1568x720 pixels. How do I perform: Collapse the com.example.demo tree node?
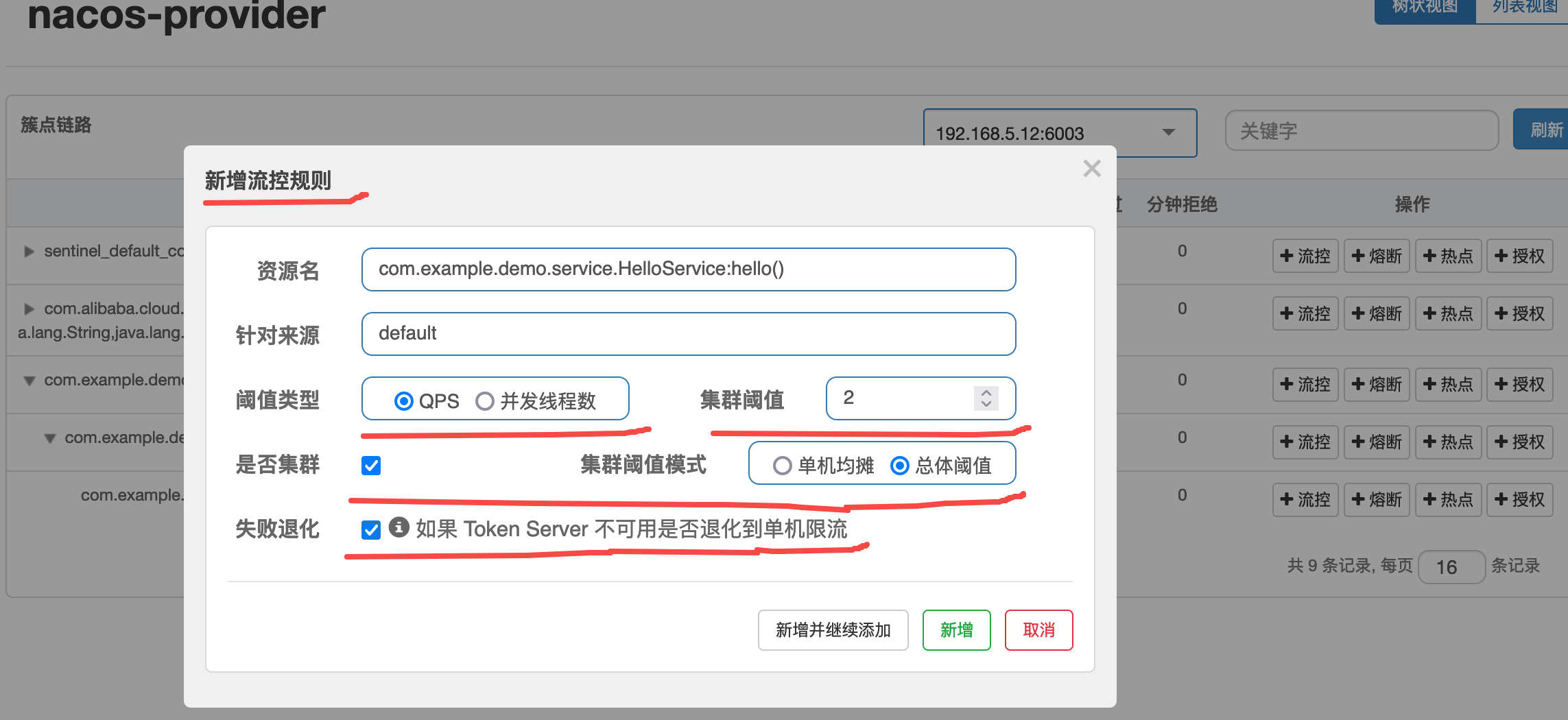[28, 381]
